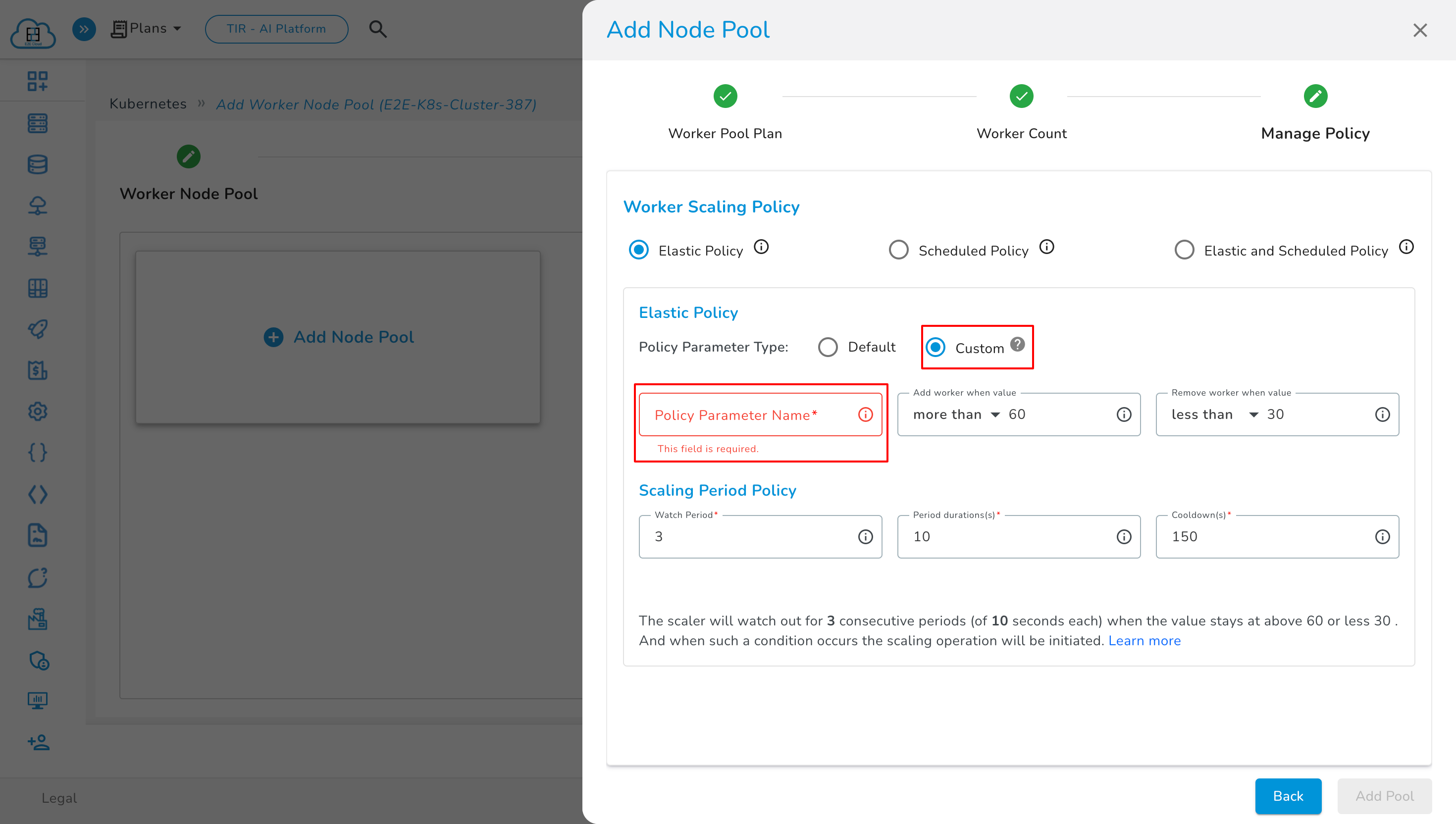Viewport: 1456px width, 824px height.
Task: Select the Scheduled Policy radio button
Action: 899,250
